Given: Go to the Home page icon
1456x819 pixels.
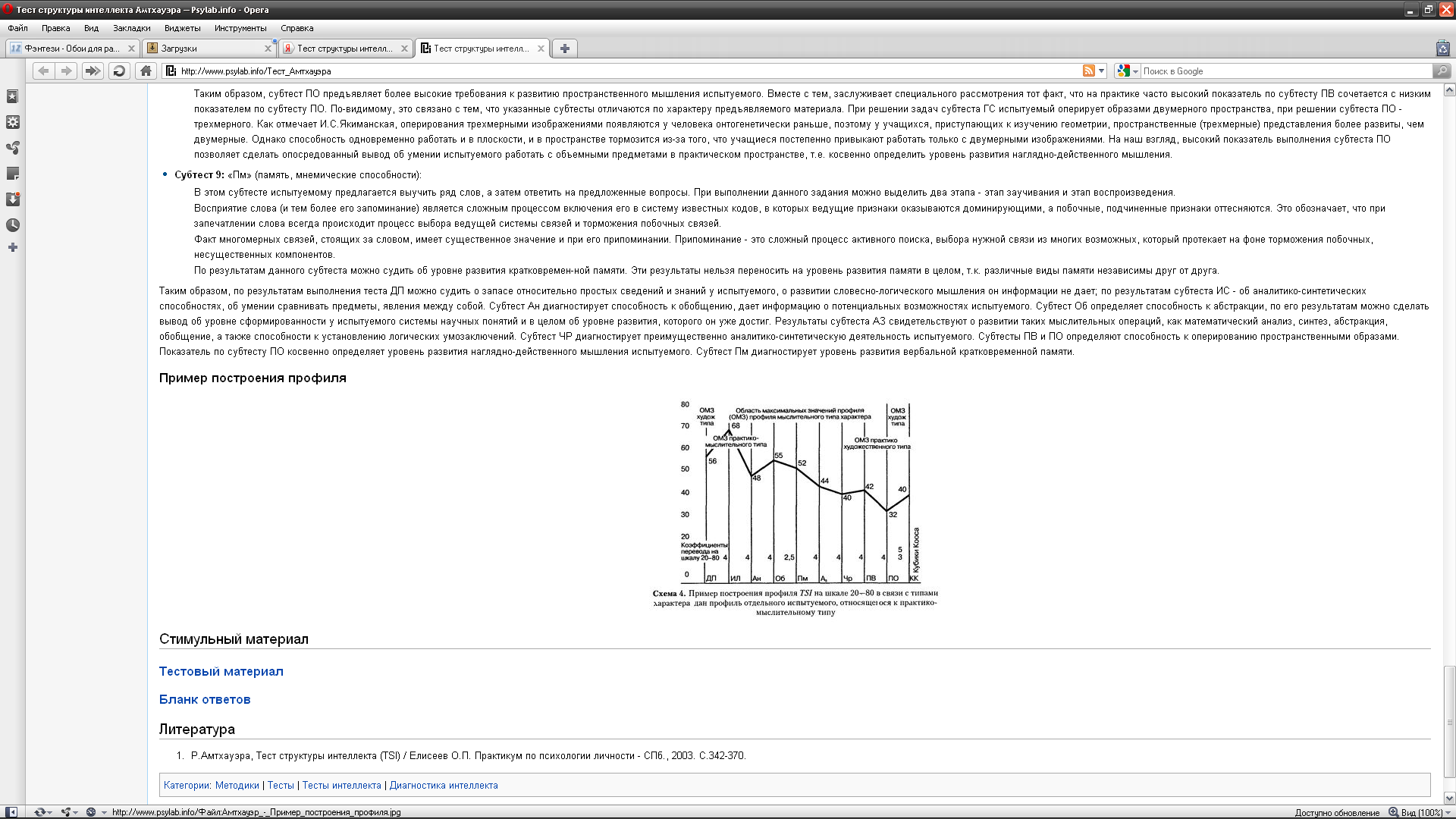Looking at the screenshot, I should coord(146,71).
